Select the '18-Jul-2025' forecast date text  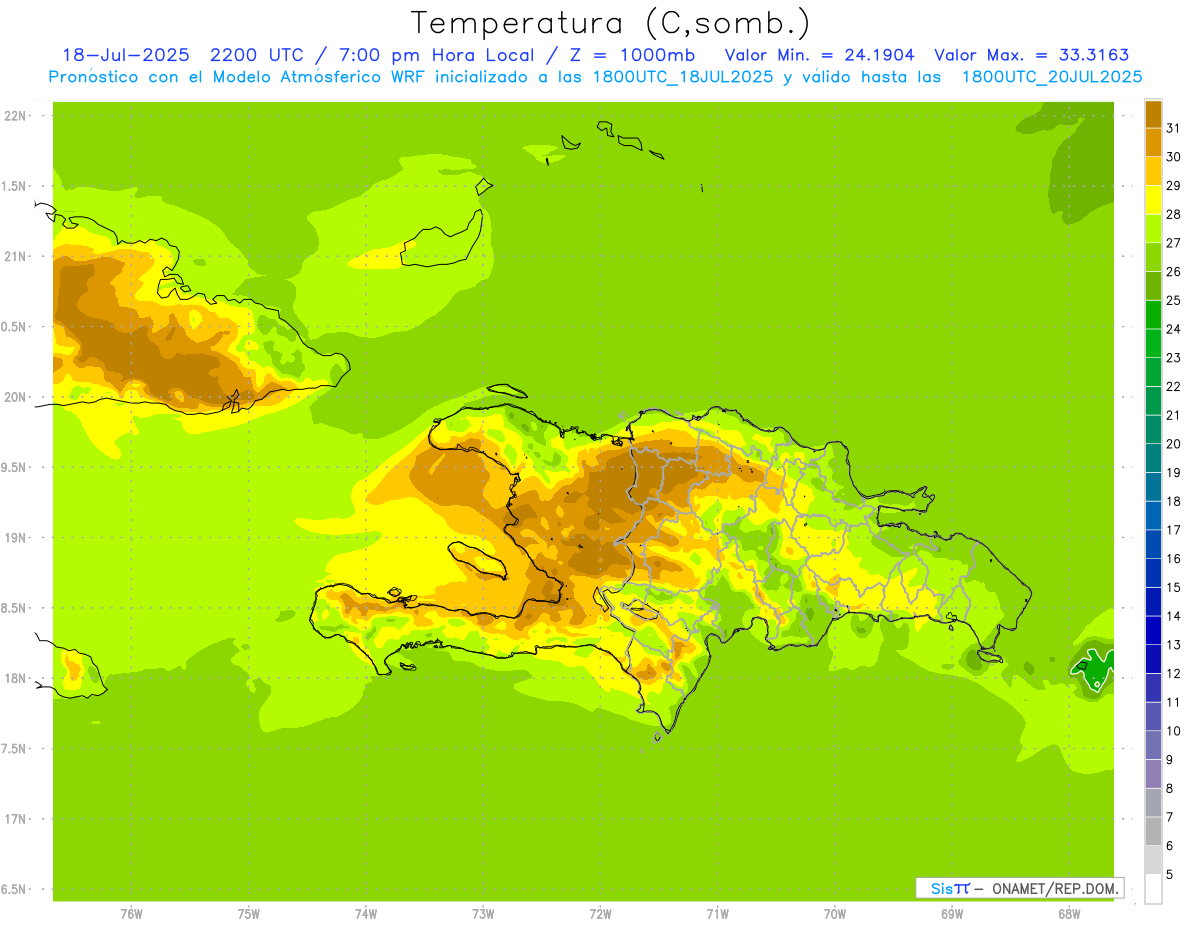point(126,55)
